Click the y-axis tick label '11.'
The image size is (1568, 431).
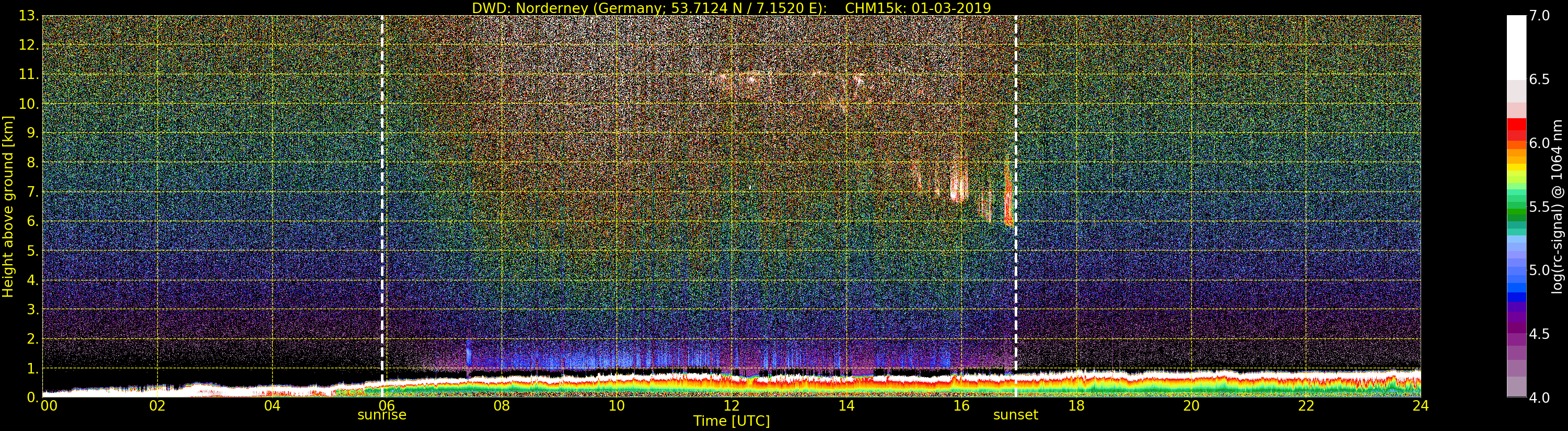(x=29, y=74)
